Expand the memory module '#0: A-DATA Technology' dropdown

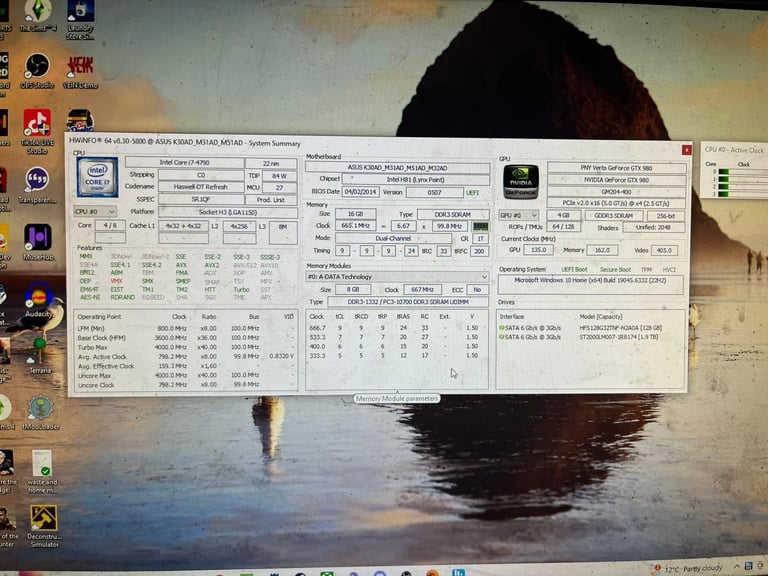tap(397, 277)
